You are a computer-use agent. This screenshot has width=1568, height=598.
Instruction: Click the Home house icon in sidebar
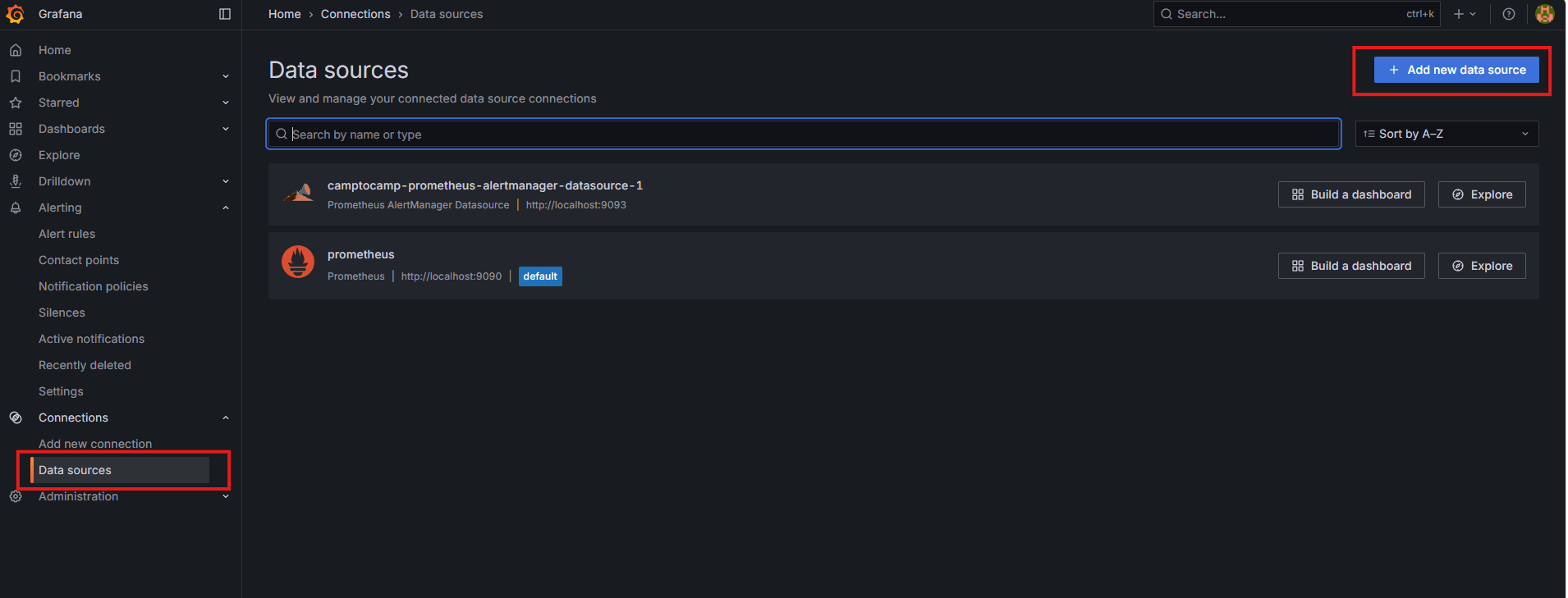(16, 50)
